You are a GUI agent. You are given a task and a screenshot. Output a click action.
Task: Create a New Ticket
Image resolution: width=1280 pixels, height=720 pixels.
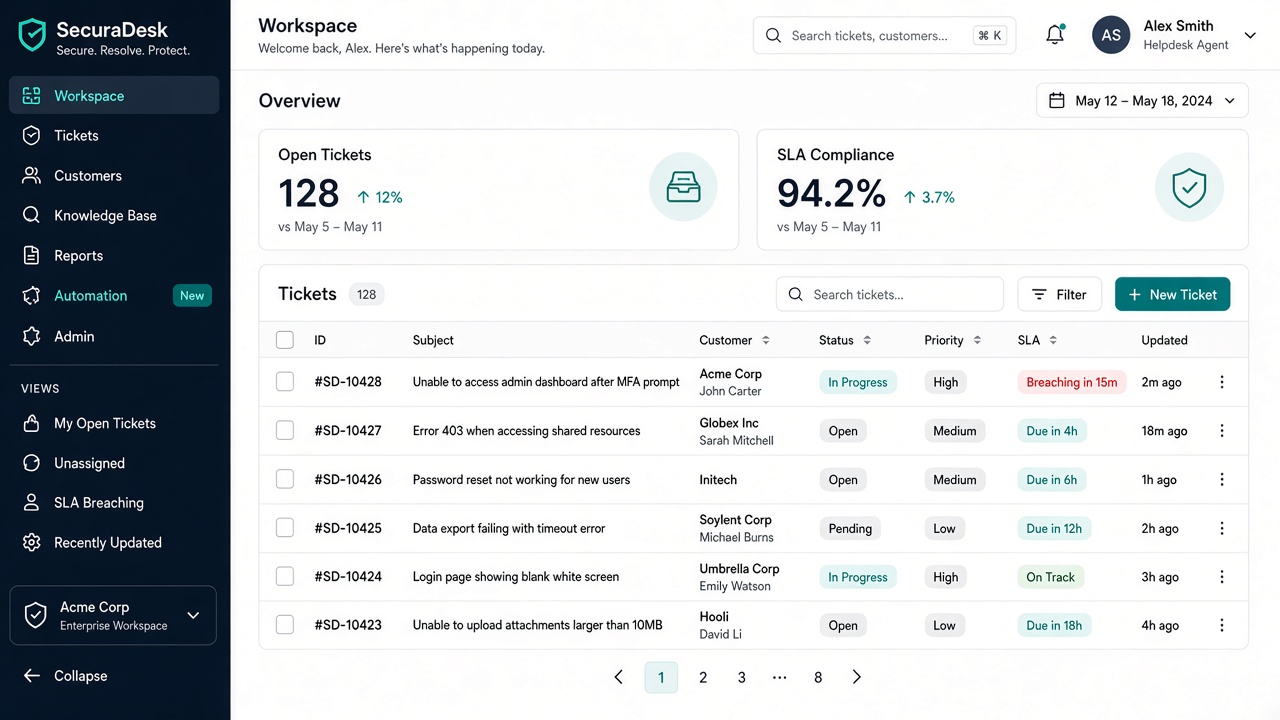point(1172,294)
